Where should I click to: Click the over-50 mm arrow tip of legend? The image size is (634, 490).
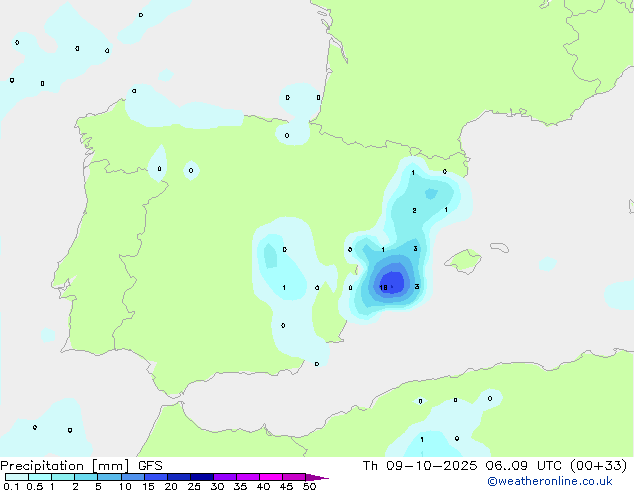point(317,477)
